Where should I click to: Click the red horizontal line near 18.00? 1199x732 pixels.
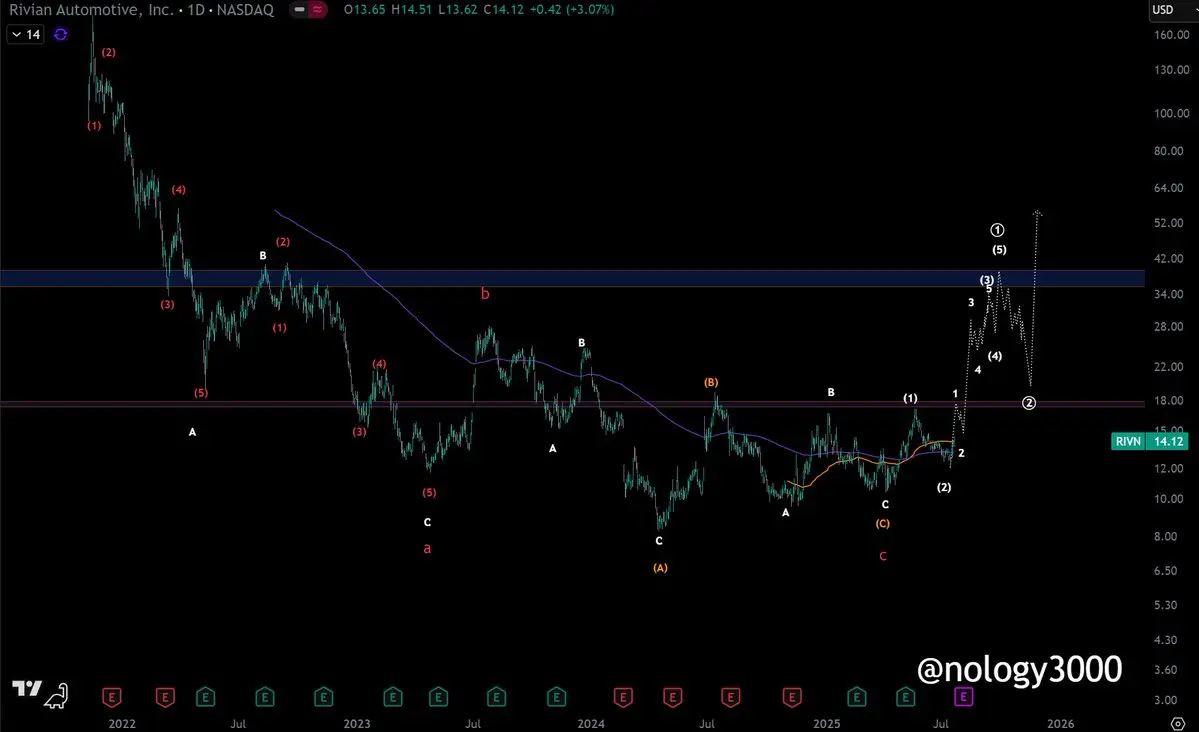pos(572,404)
